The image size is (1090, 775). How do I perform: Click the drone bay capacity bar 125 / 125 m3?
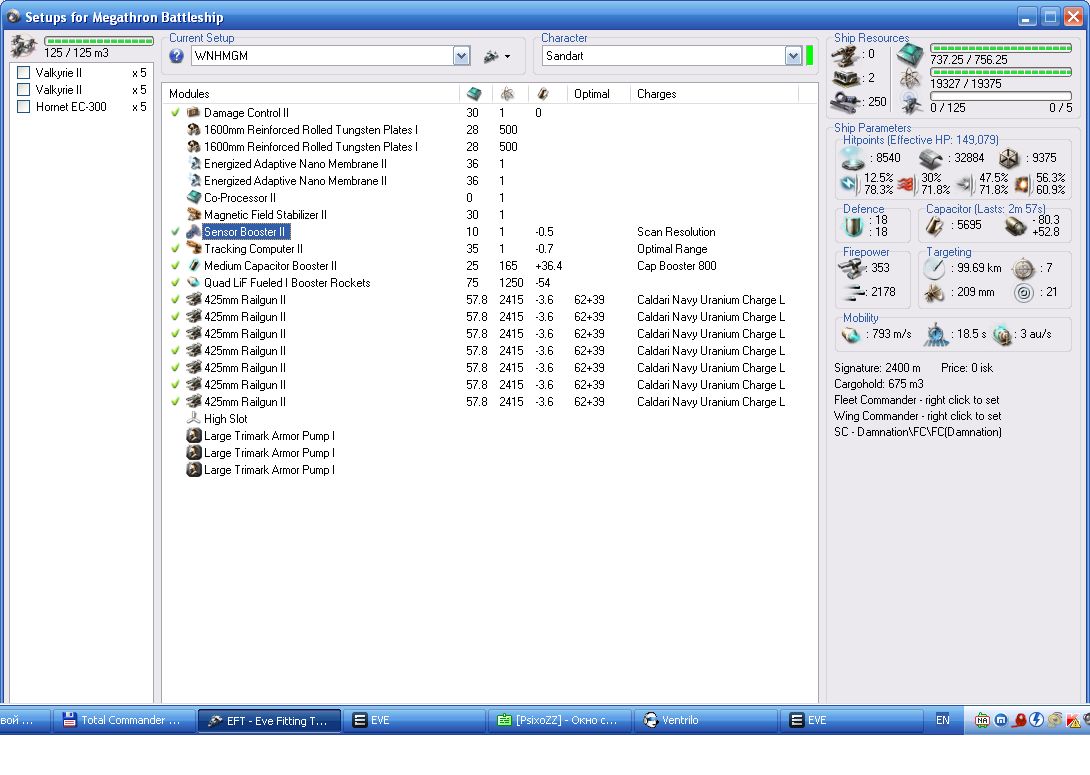click(99, 41)
